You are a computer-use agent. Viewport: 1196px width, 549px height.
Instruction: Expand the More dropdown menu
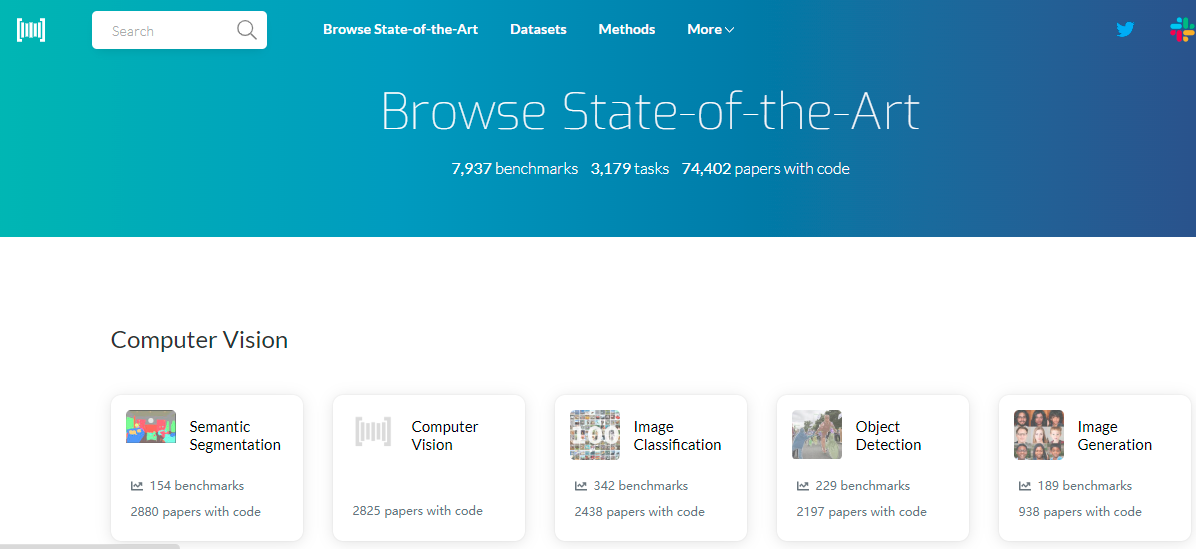coord(710,30)
